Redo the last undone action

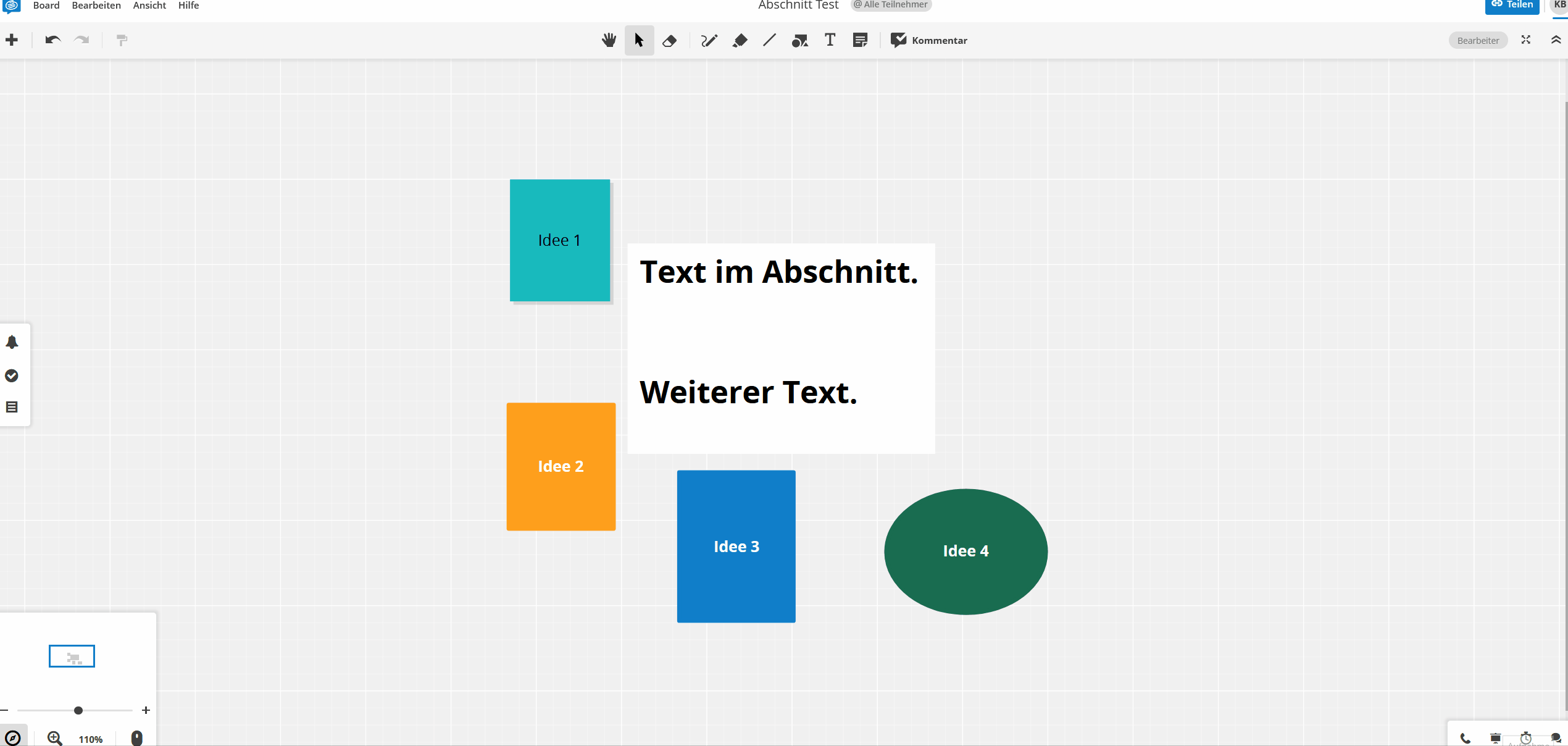81,40
